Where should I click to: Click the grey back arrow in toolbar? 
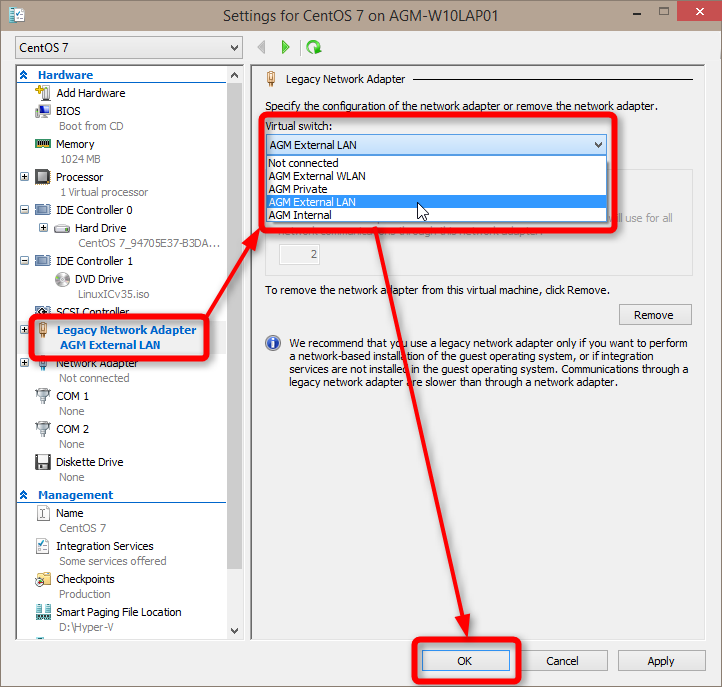tap(262, 47)
